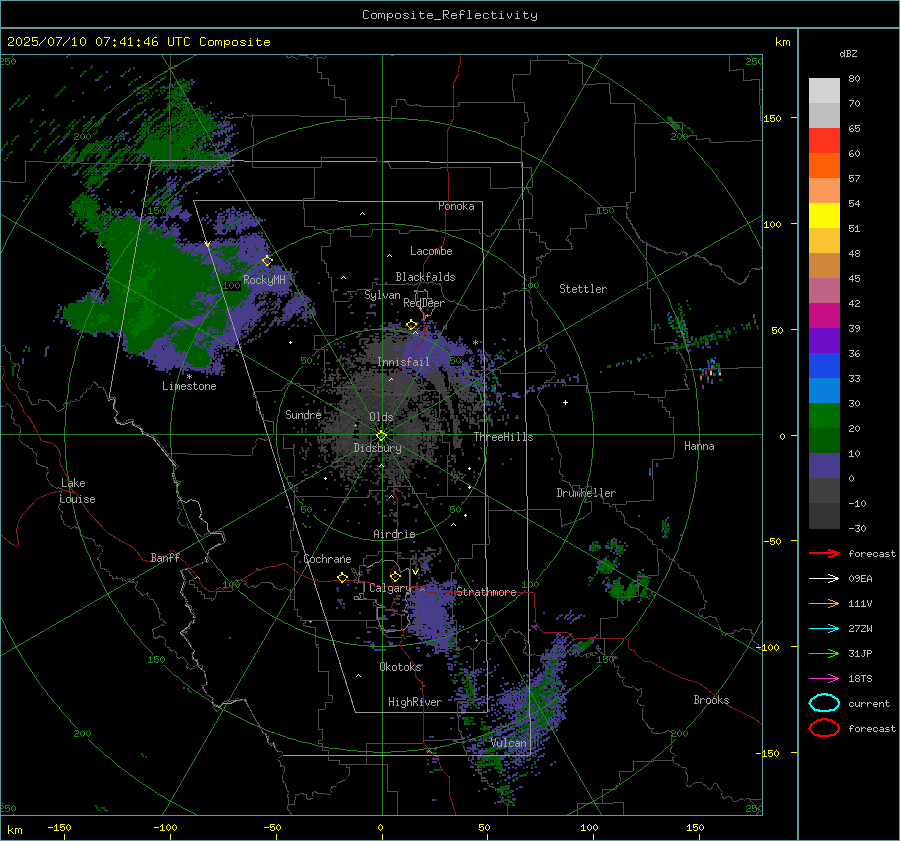Click the red forecast ellipse icon
900x841 pixels.
[x=824, y=728]
